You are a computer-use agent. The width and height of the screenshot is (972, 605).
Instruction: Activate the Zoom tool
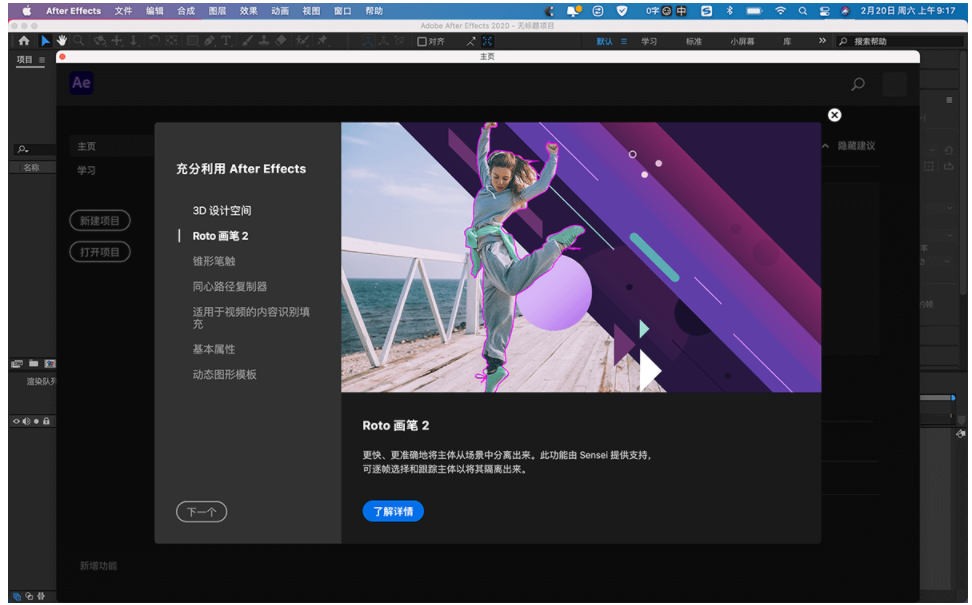[77, 41]
